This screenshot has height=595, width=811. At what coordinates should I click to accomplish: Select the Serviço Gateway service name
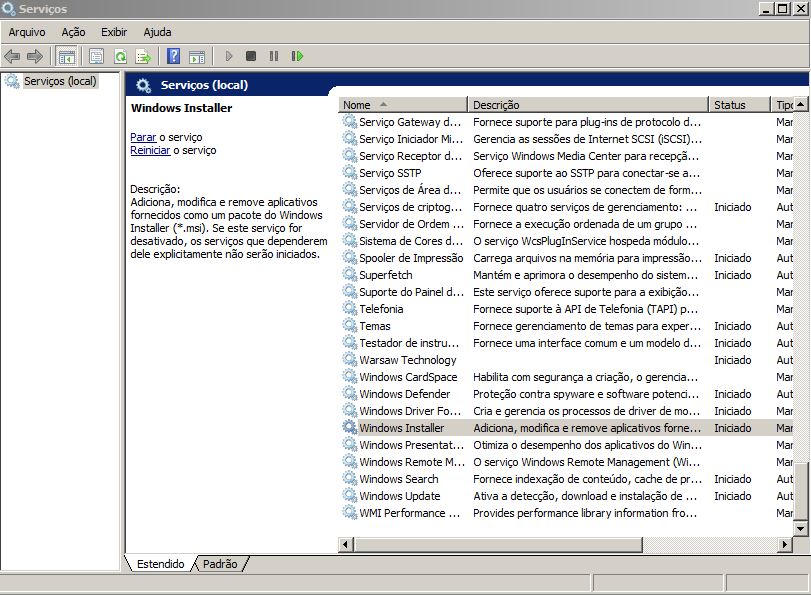[410, 122]
